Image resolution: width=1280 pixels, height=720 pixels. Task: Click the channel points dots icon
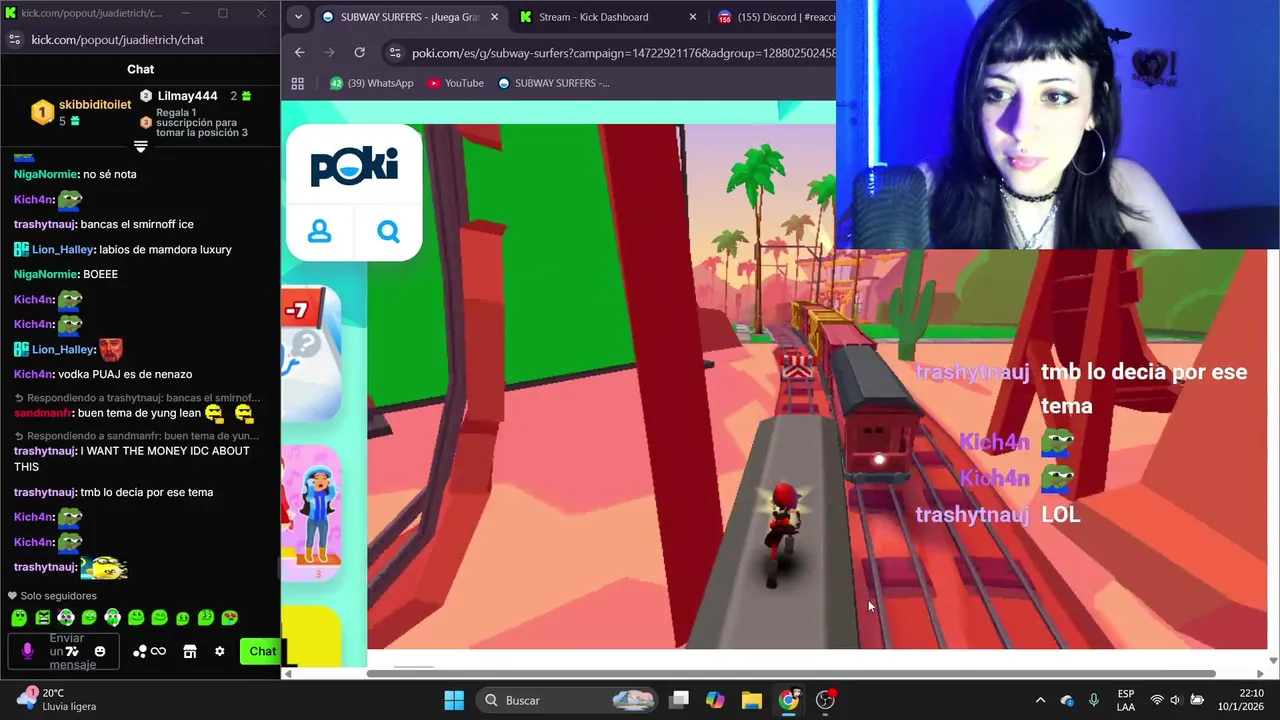tap(140, 651)
